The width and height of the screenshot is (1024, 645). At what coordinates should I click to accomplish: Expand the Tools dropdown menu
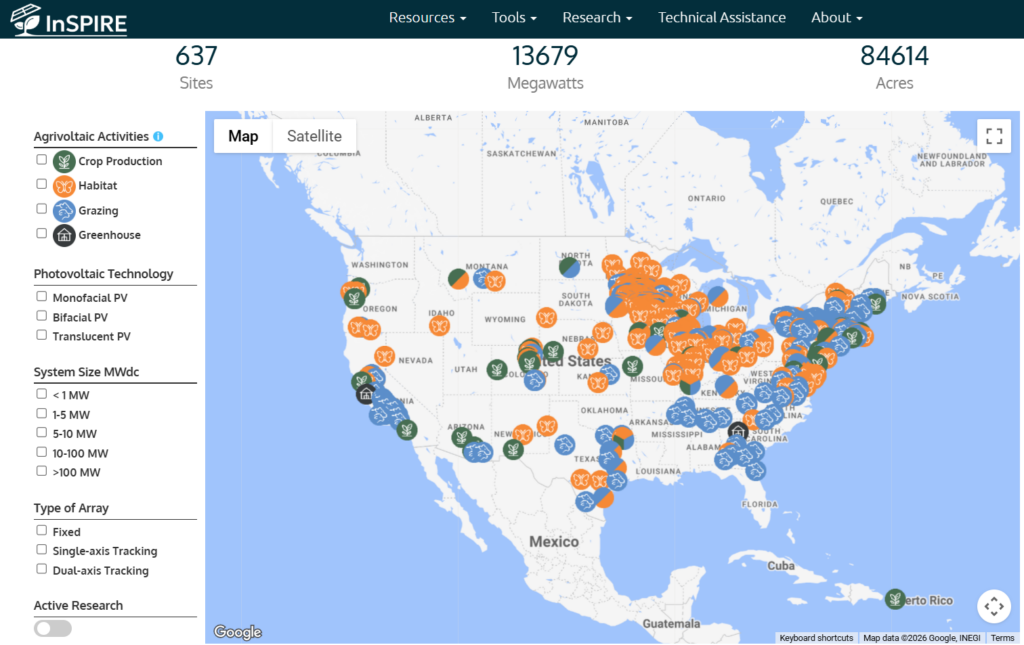pyautogui.click(x=514, y=18)
